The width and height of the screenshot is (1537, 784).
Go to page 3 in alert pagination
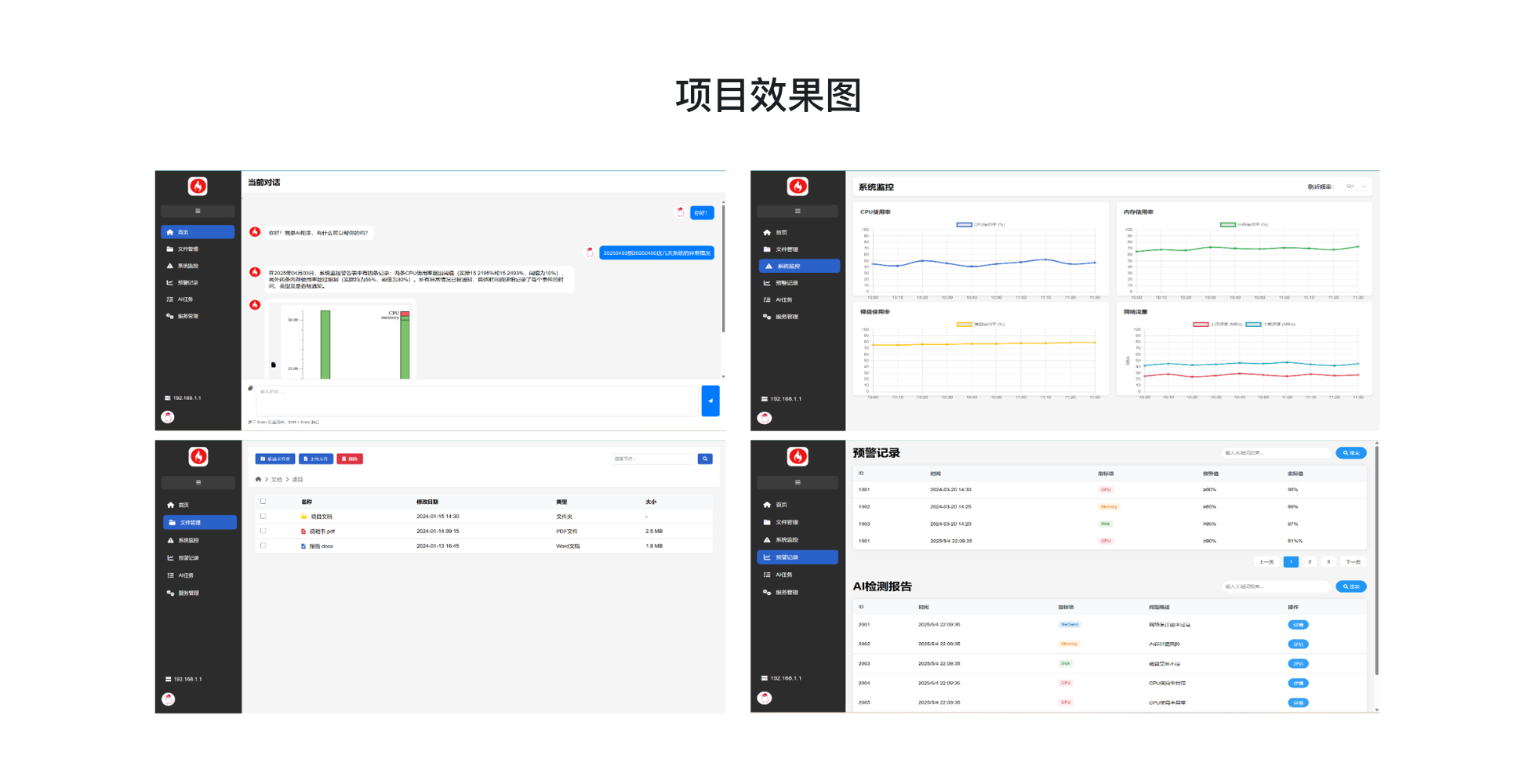coord(1328,561)
